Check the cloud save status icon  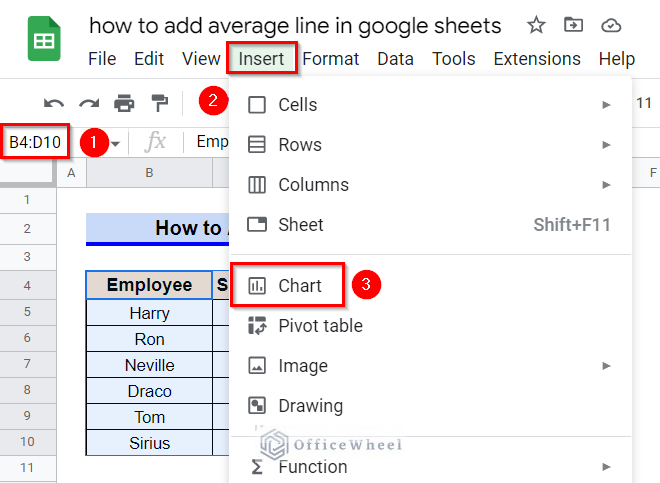click(x=611, y=25)
